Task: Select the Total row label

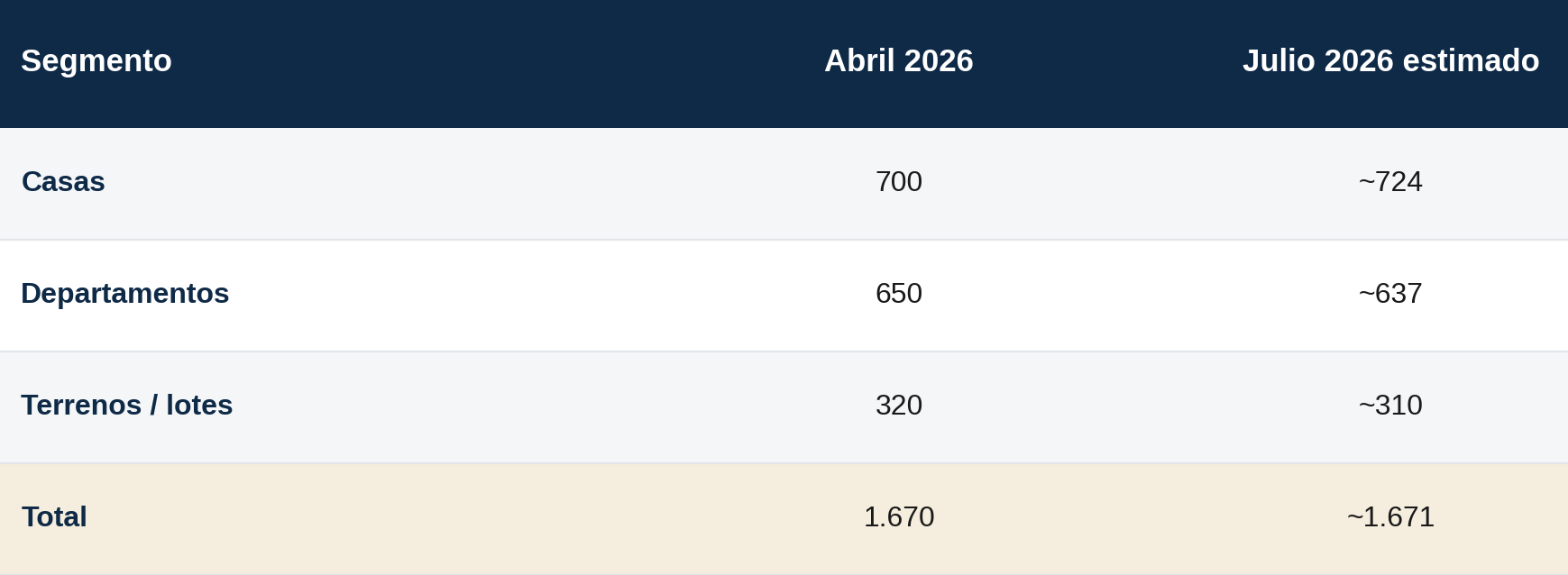Action: pyautogui.click(x=54, y=516)
